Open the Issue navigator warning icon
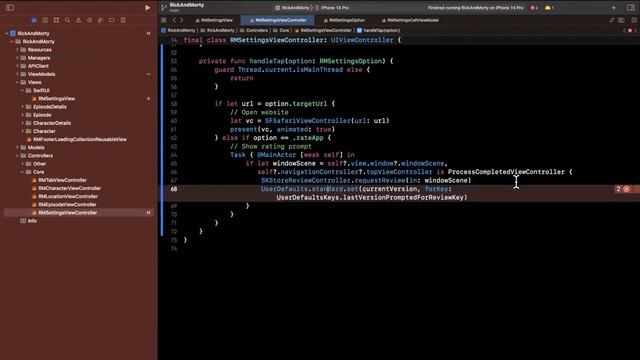 tap(78, 20)
